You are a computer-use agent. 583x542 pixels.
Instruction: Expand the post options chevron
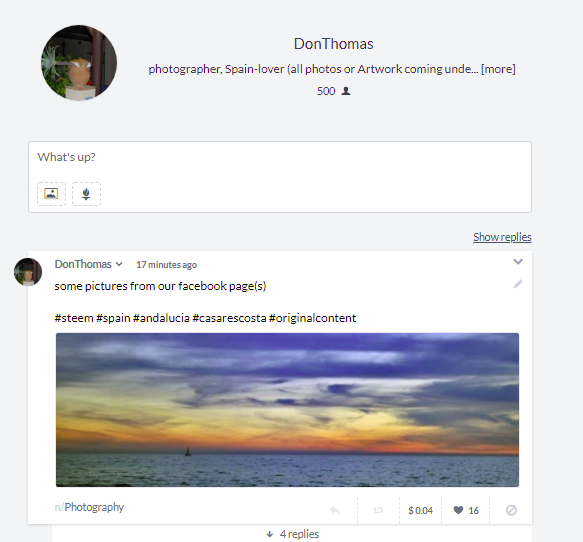(x=518, y=262)
